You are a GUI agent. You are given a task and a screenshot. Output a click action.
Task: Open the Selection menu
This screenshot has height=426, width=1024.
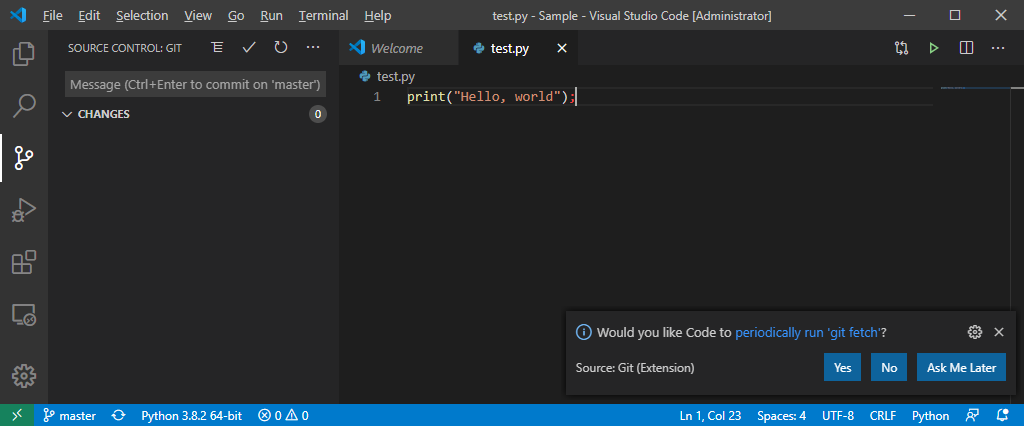(142, 15)
